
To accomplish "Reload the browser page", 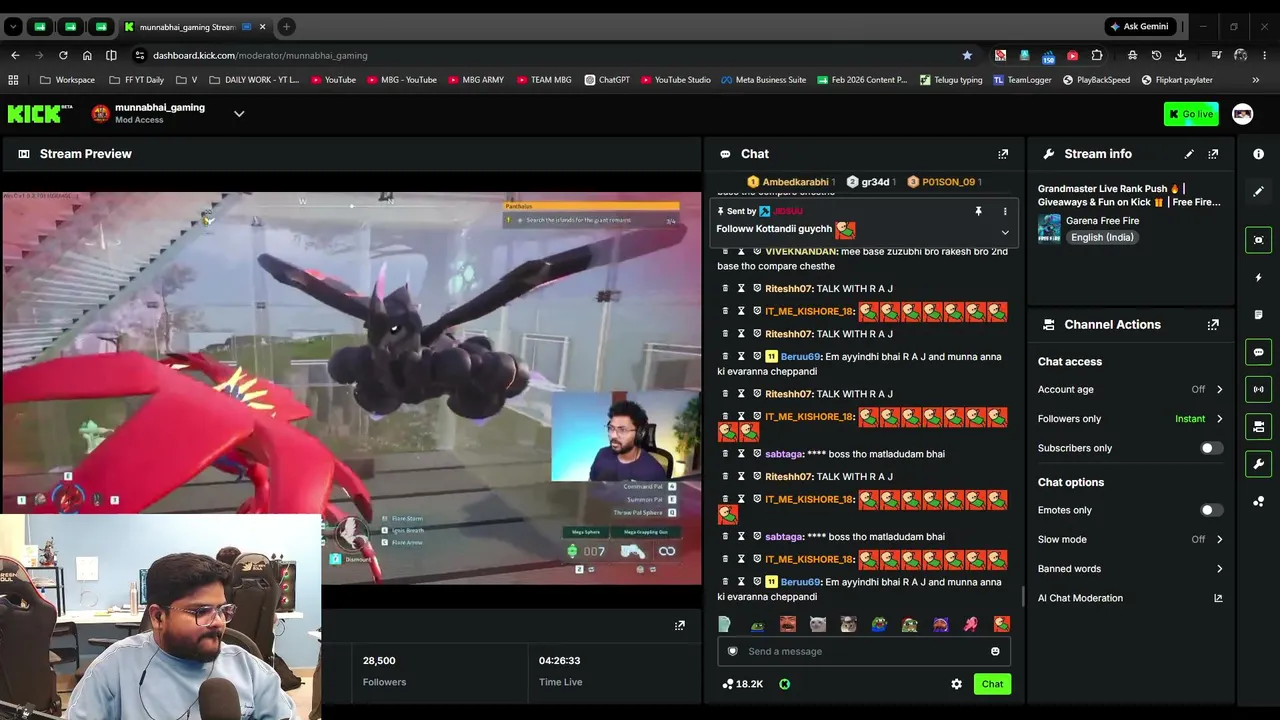I will point(63,55).
